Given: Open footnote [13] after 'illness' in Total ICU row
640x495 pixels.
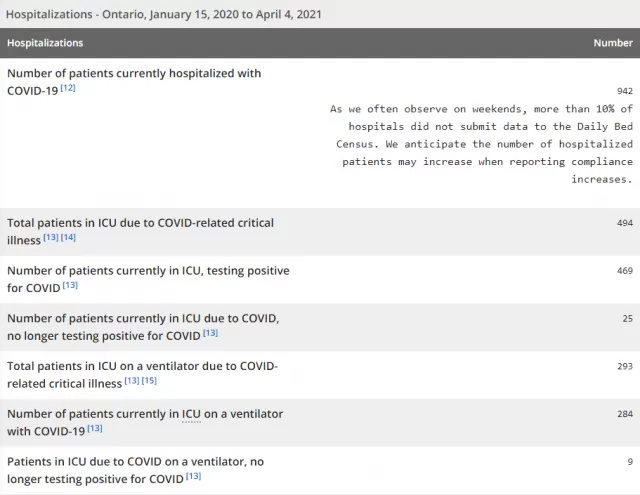Looking at the screenshot, I should pyautogui.click(x=51, y=237).
